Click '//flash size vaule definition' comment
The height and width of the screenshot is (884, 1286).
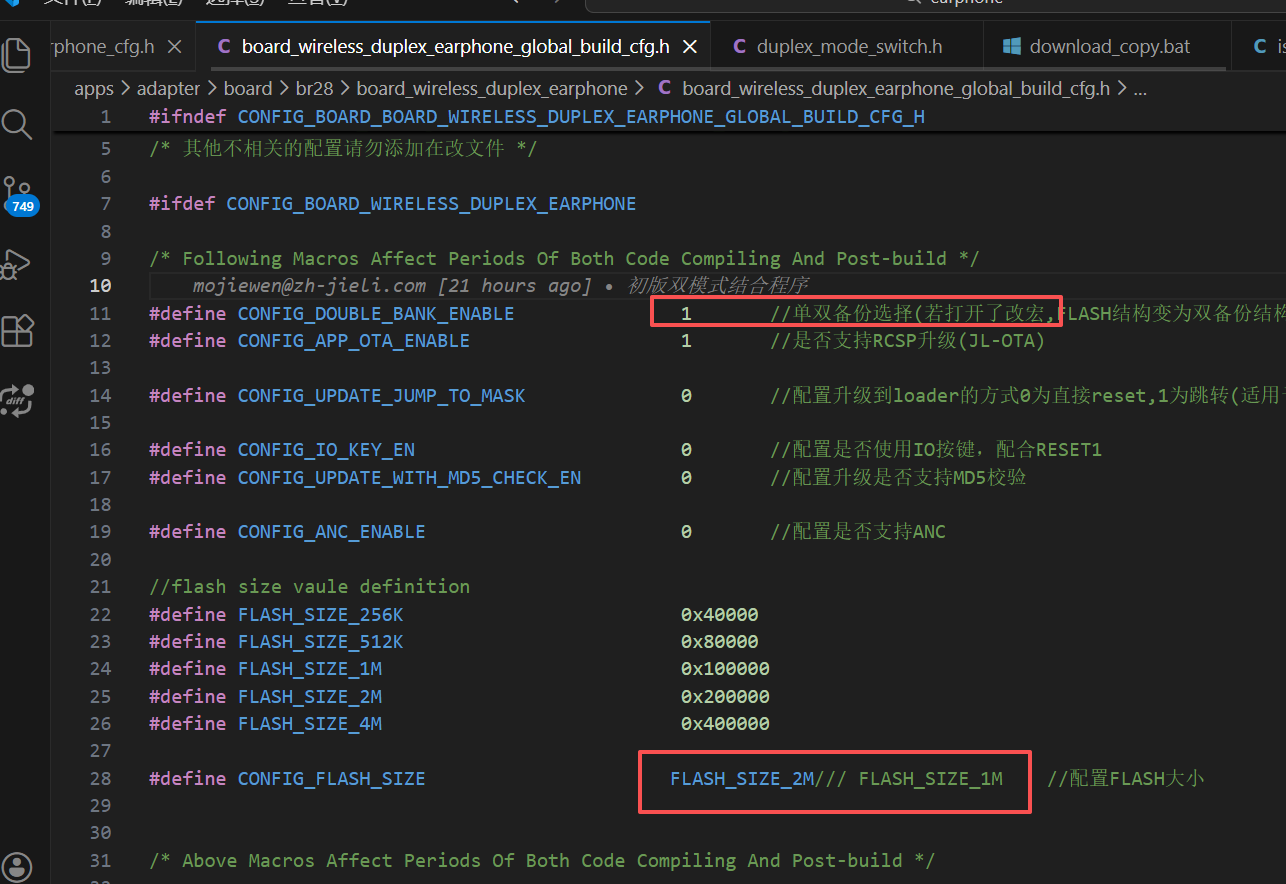pyautogui.click(x=309, y=586)
